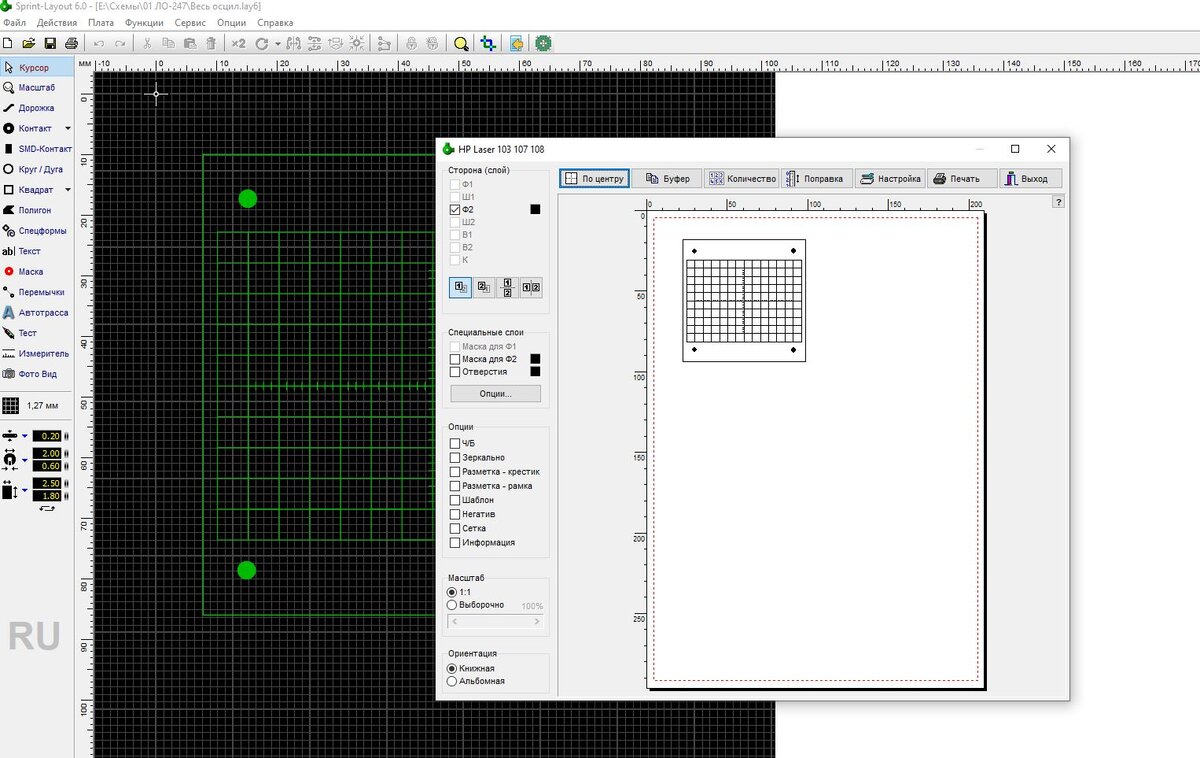
Task: Select the Курсор tool
Action: (x=37, y=67)
